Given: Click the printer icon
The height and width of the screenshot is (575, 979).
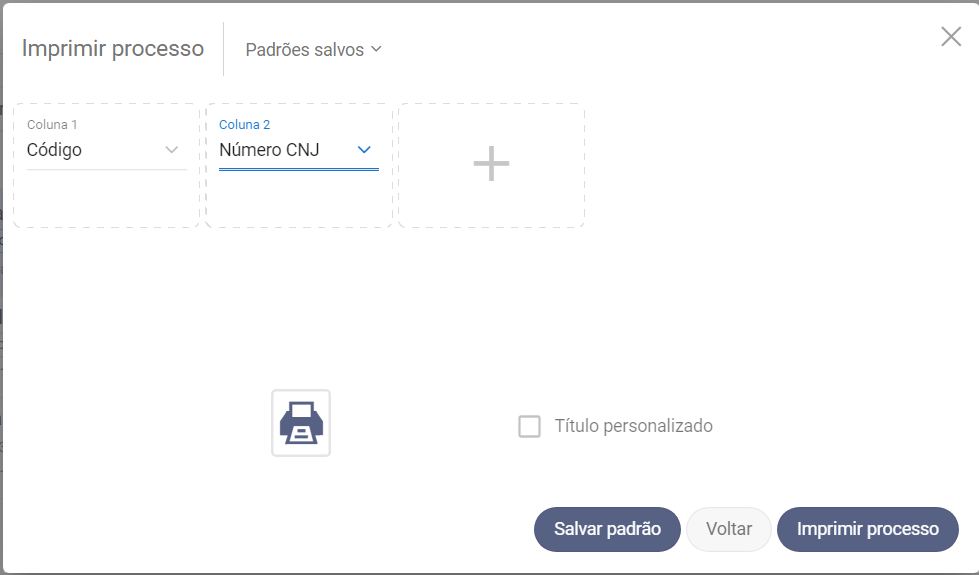Looking at the screenshot, I should pyautogui.click(x=301, y=423).
